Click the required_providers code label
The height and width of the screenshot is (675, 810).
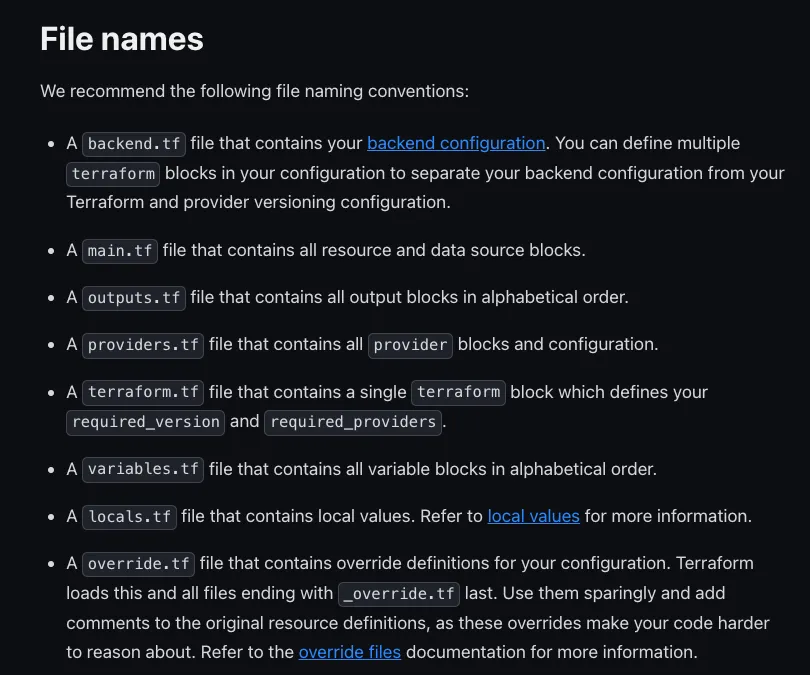[x=353, y=421]
